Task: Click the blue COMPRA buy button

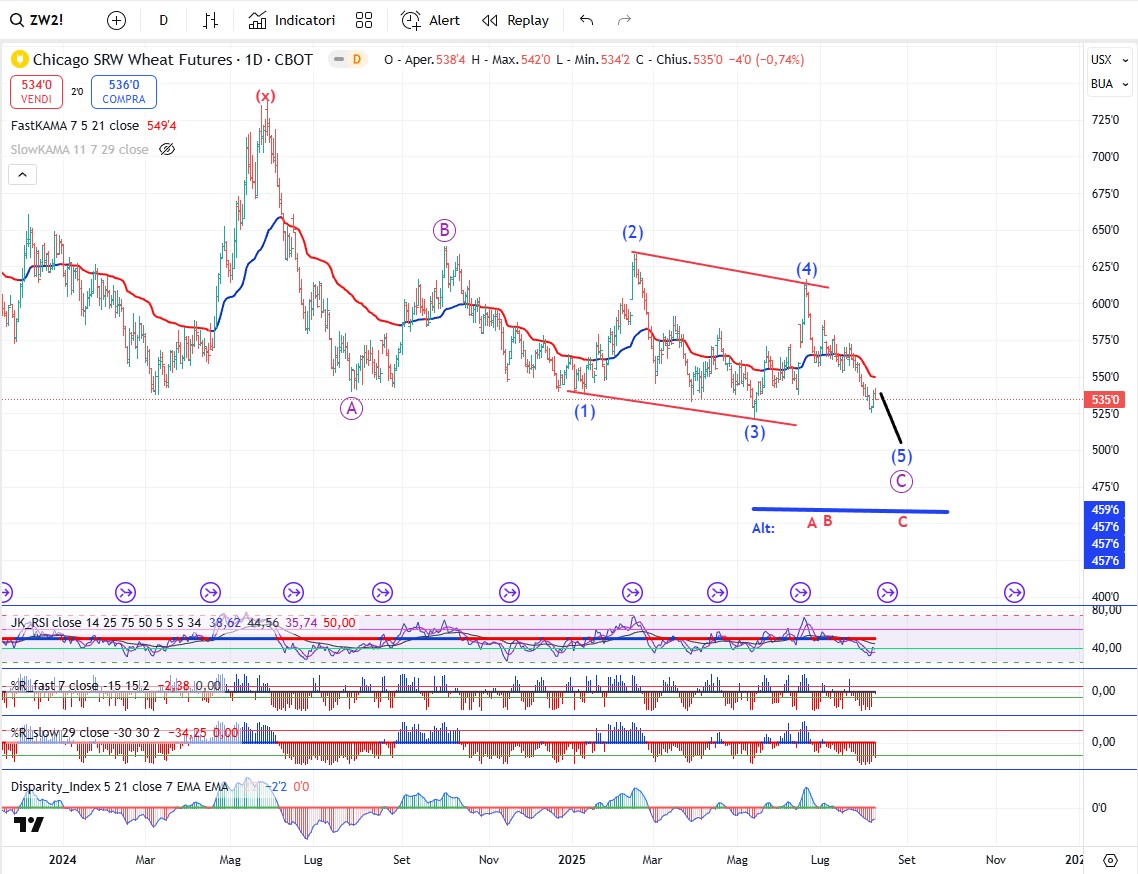Action: coord(123,92)
